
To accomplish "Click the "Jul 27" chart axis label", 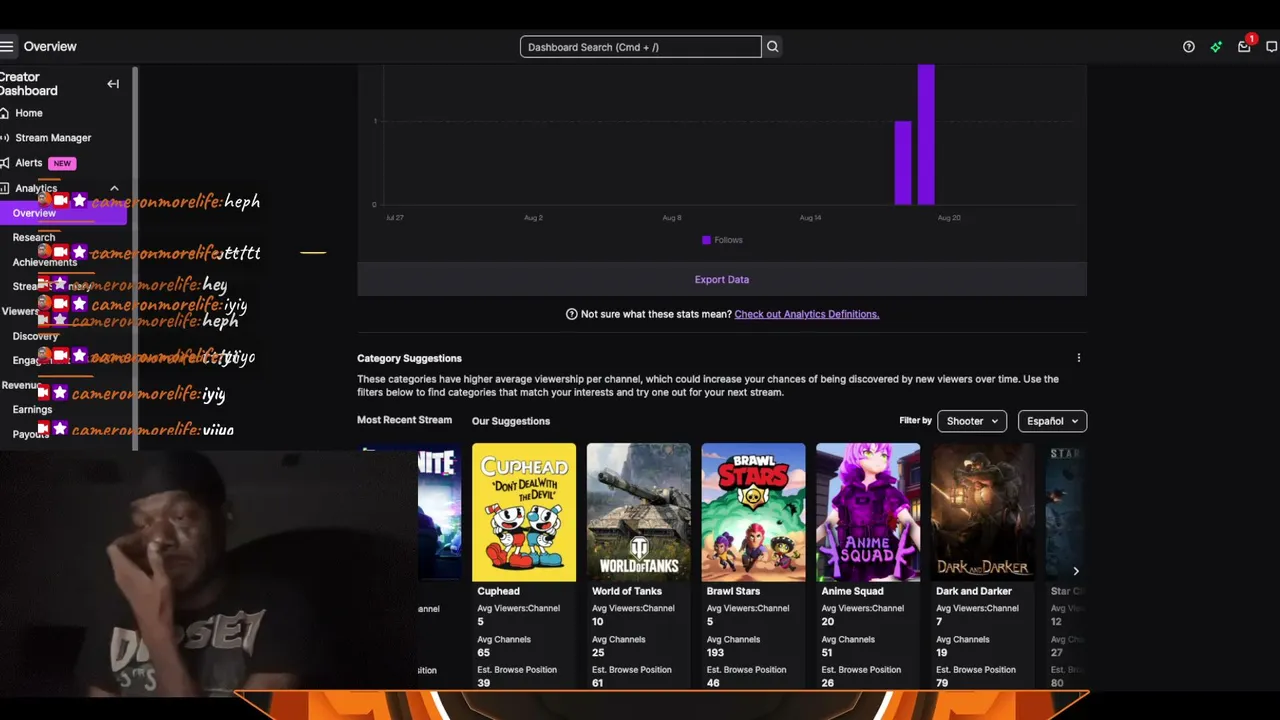I will click(x=395, y=218).
